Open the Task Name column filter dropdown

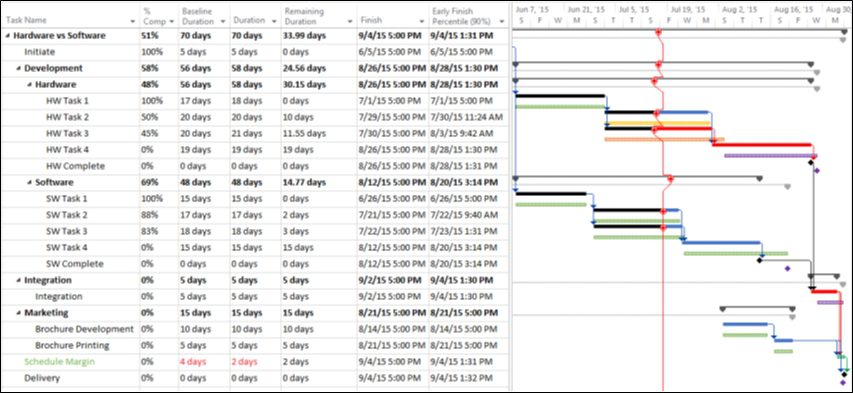click(x=133, y=21)
